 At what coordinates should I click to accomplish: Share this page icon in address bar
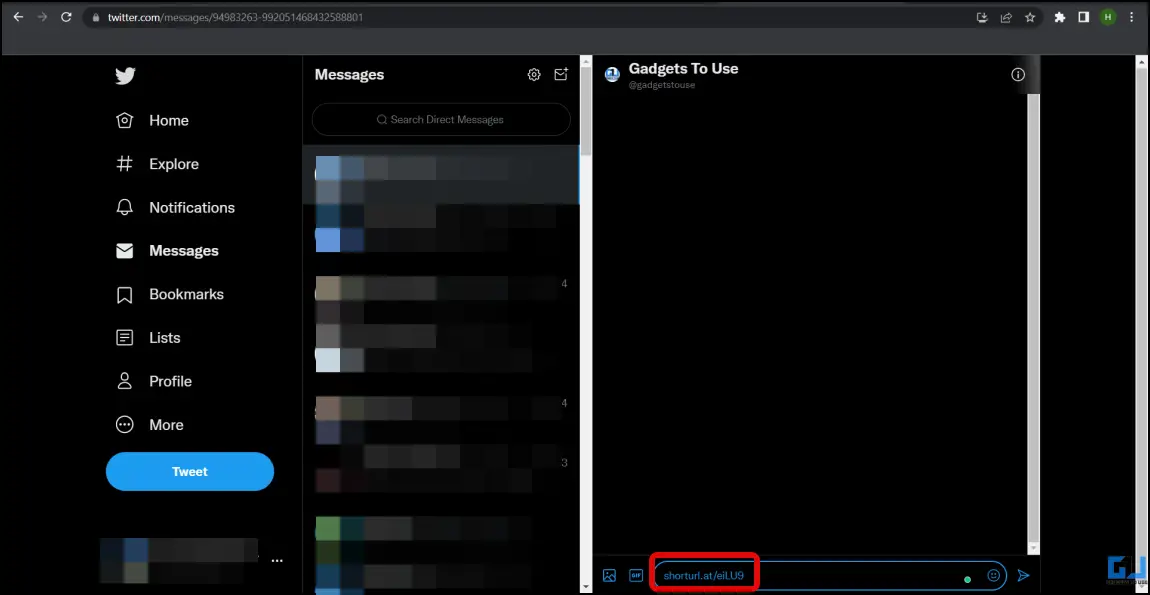point(1006,17)
